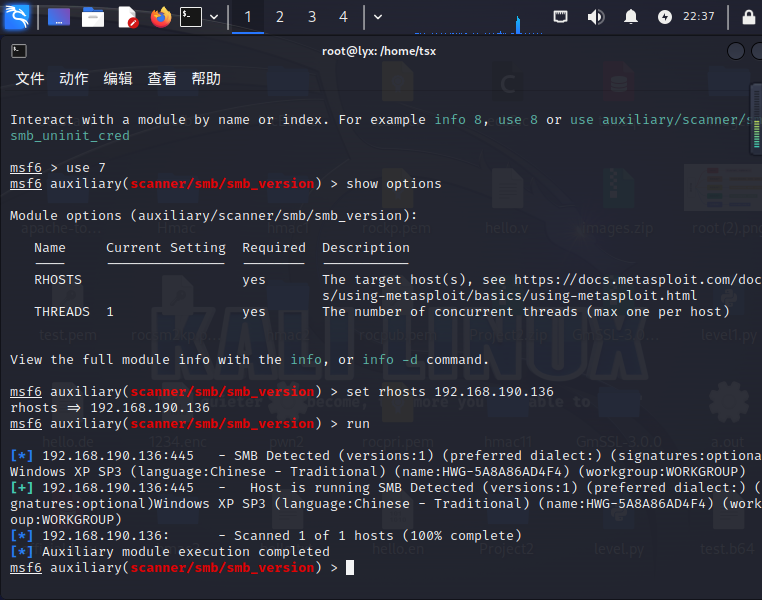The height and width of the screenshot is (600, 762).
Task: Open the 动作 menu
Action: 74,78
